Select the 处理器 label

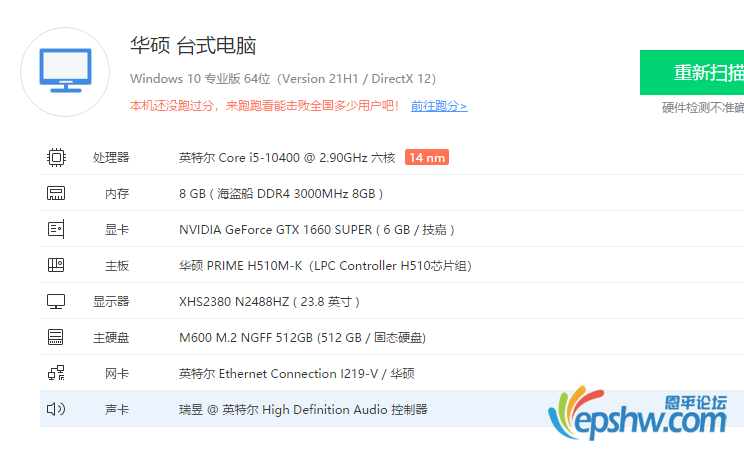(x=111, y=158)
